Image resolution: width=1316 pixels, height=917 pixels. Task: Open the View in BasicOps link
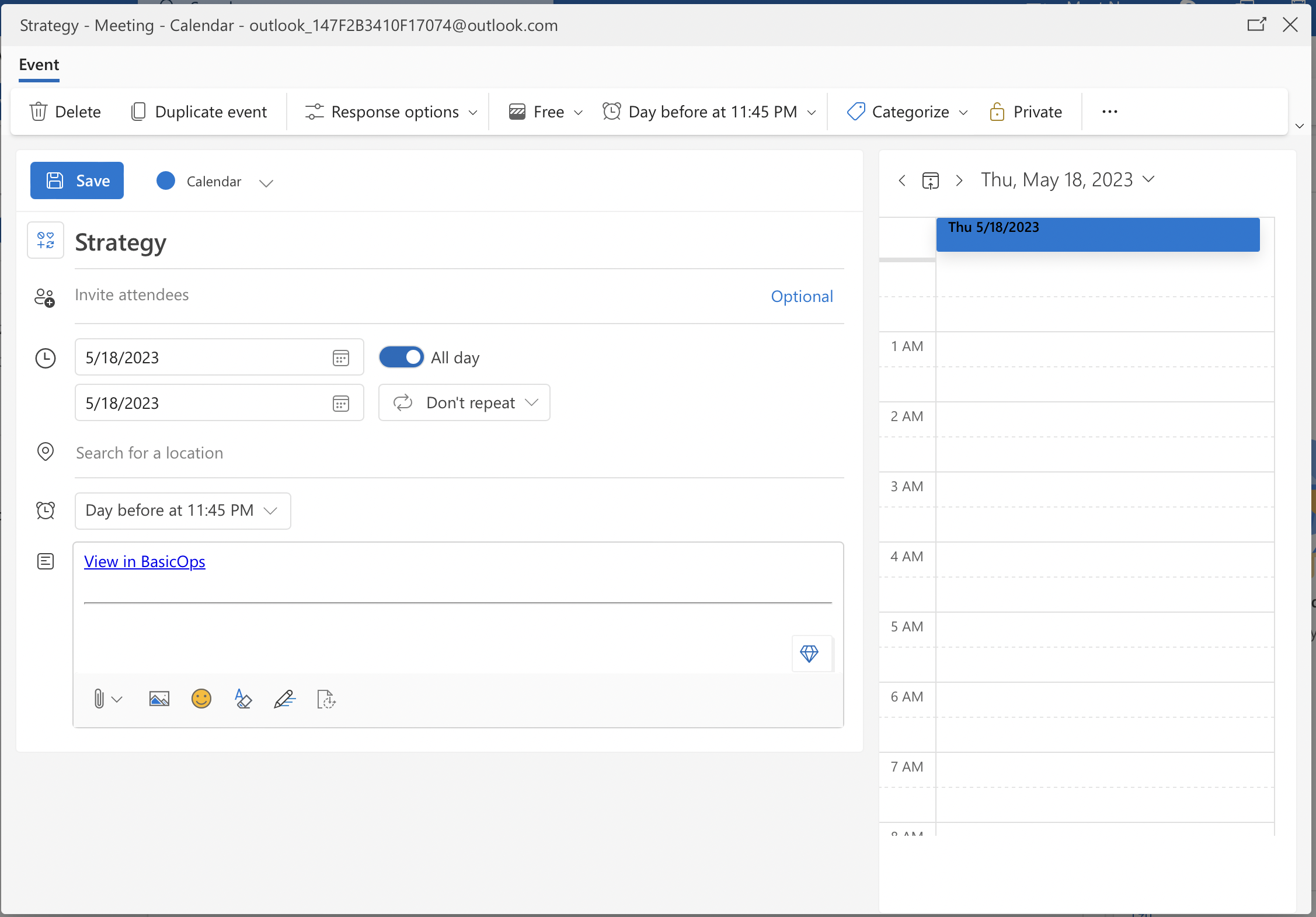pyautogui.click(x=145, y=561)
